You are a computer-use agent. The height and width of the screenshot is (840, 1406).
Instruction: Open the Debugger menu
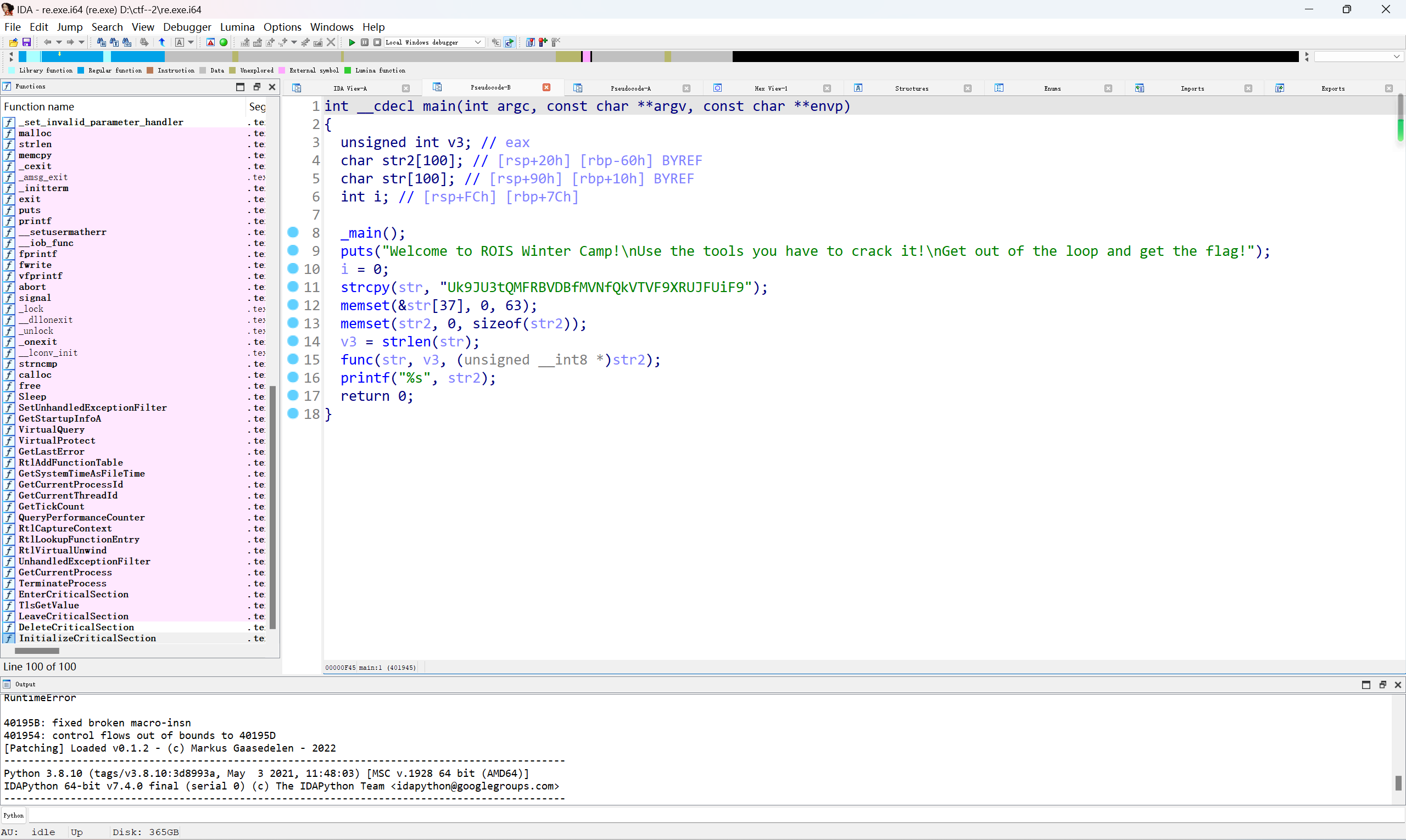[x=187, y=26]
